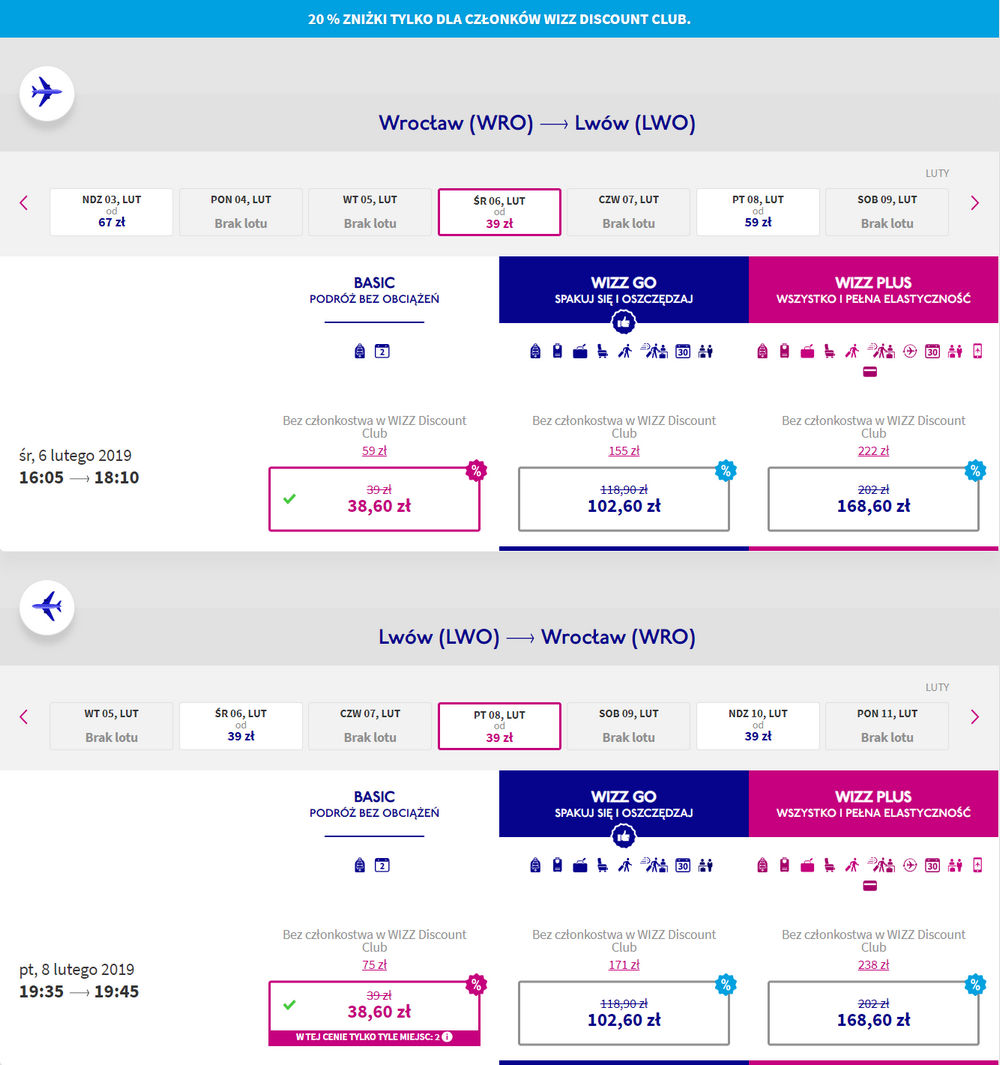Select outbound date NDZ 03 LUT 67 zł
The image size is (1000, 1065).
click(111, 212)
